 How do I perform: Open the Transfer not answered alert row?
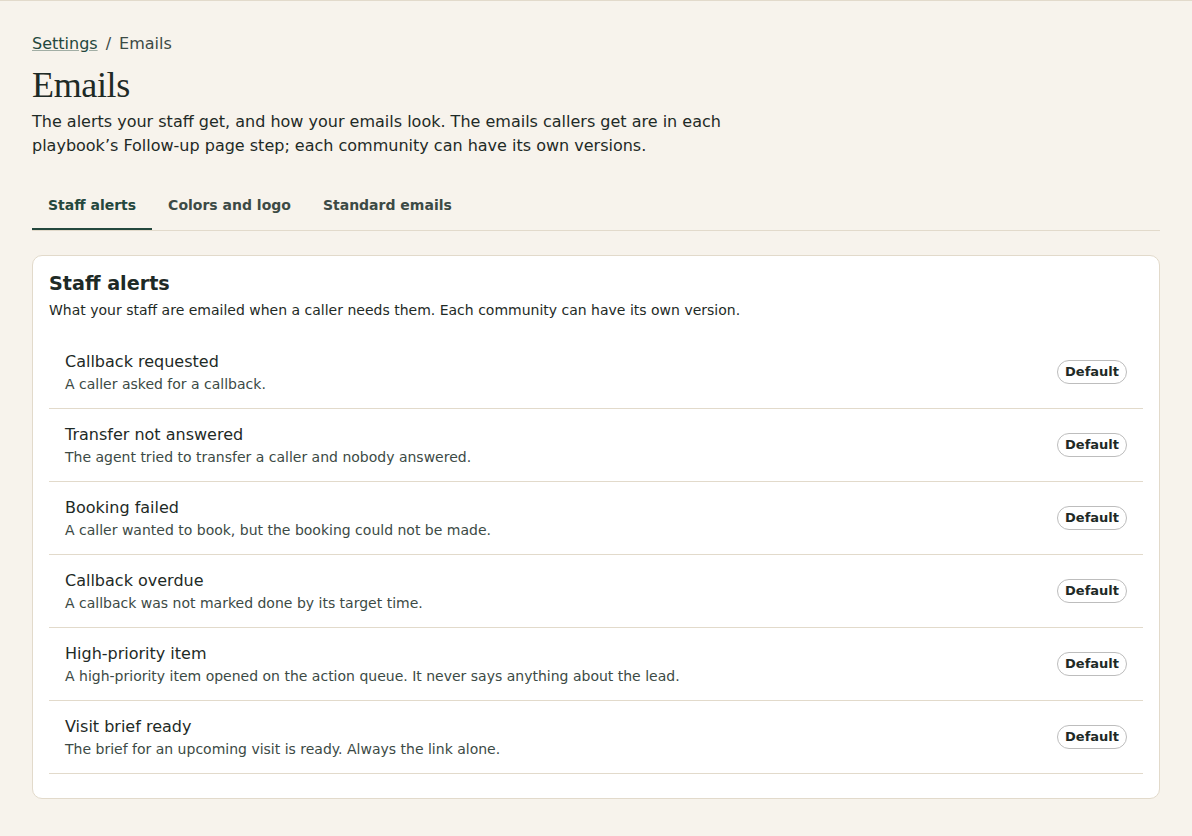coord(595,445)
